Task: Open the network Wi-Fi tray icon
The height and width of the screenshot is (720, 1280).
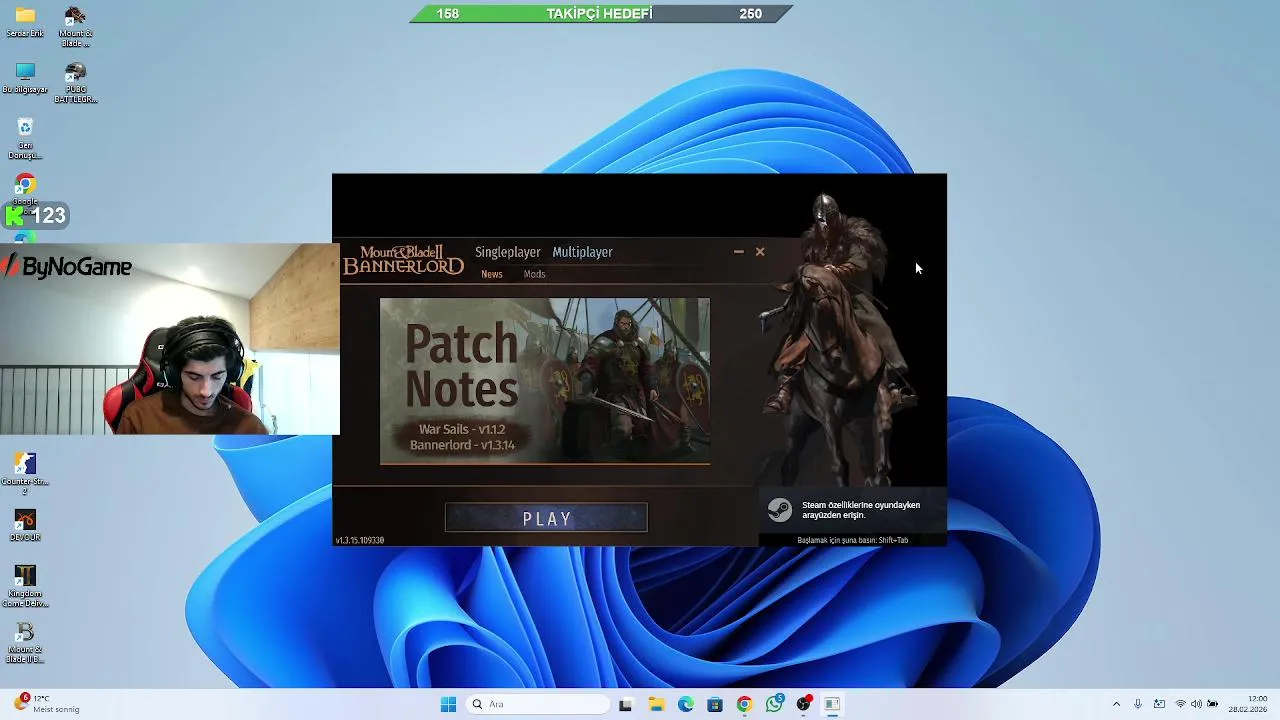Action: click(1180, 704)
